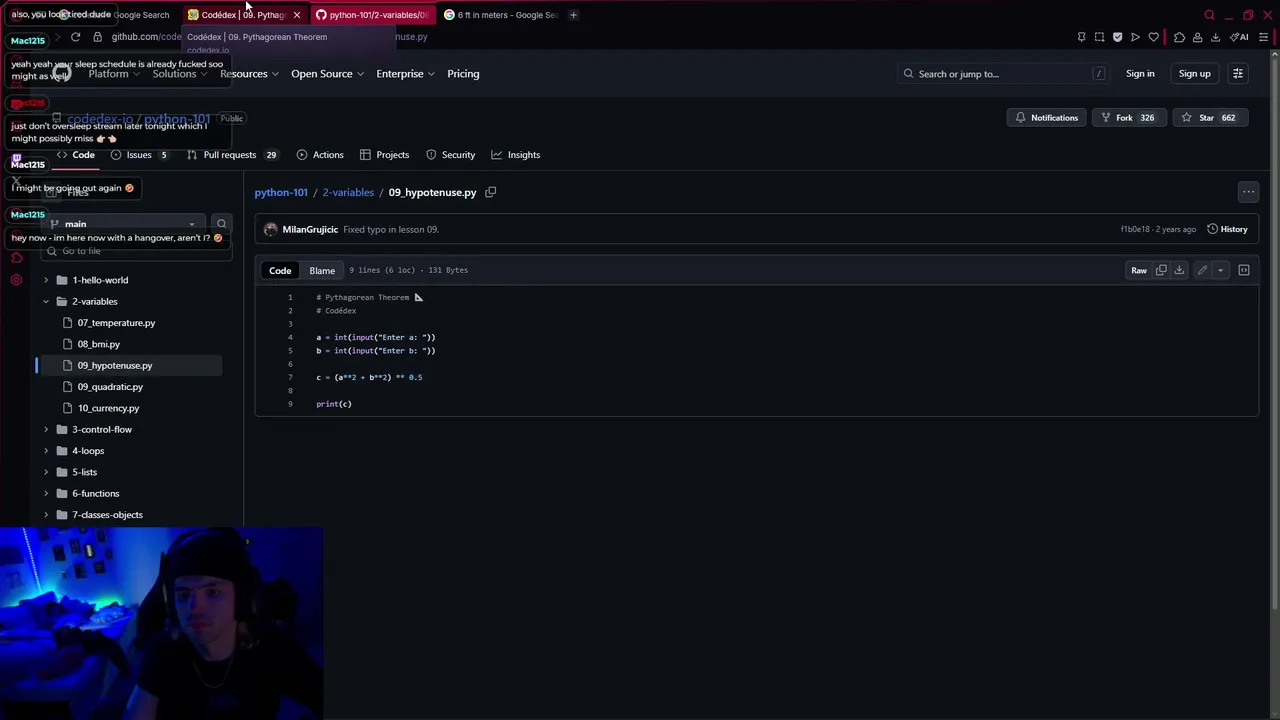This screenshot has width=1280, height=720.
Task: Open the main branch selector dropdown
Action: [125, 224]
